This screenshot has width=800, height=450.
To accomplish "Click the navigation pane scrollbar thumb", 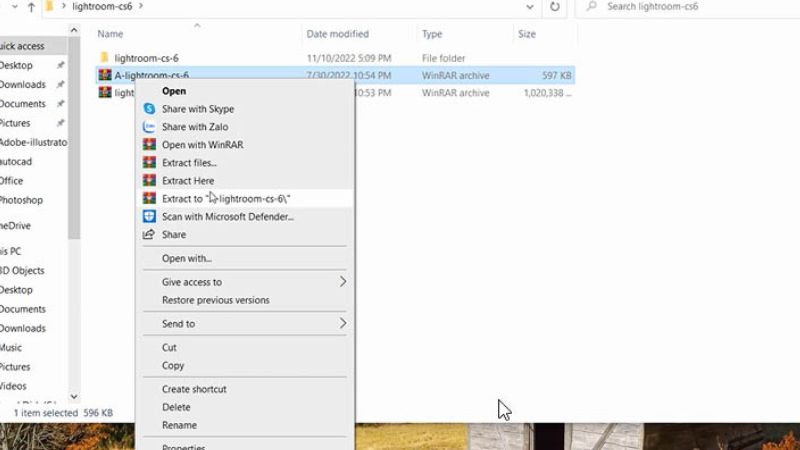I will tap(74, 138).
